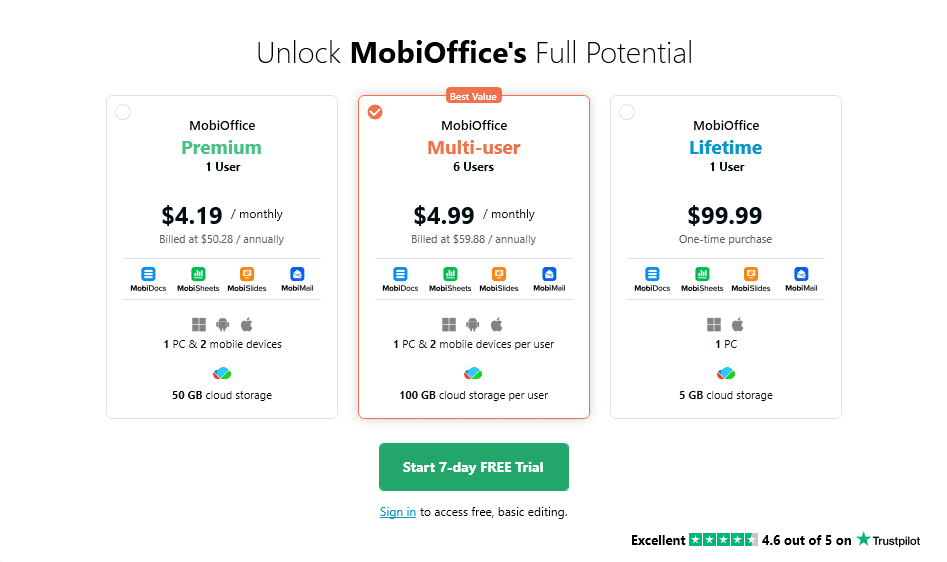Click the MobiSlides icon in Multi-user plan

tap(499, 274)
